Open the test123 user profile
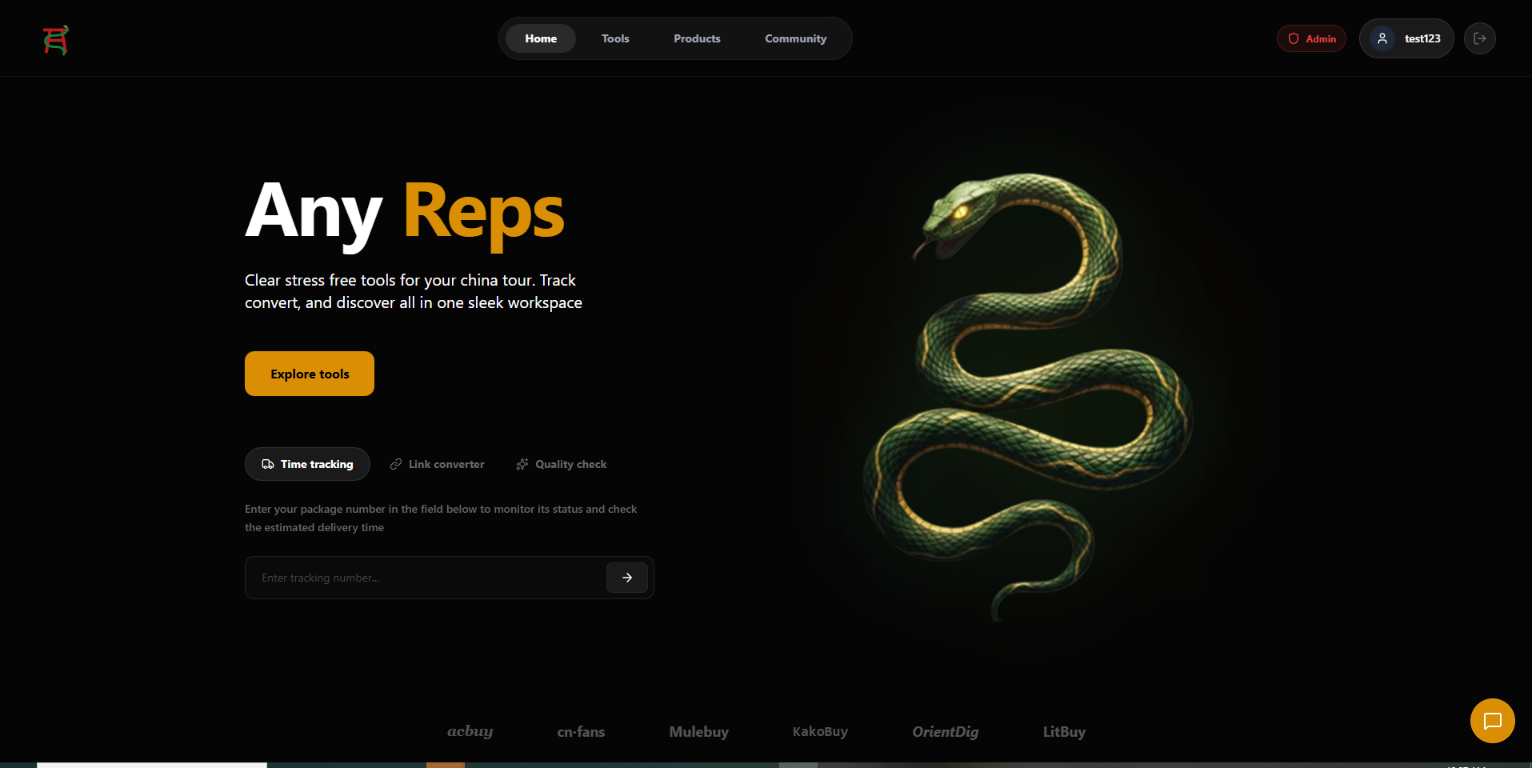 tap(1406, 38)
